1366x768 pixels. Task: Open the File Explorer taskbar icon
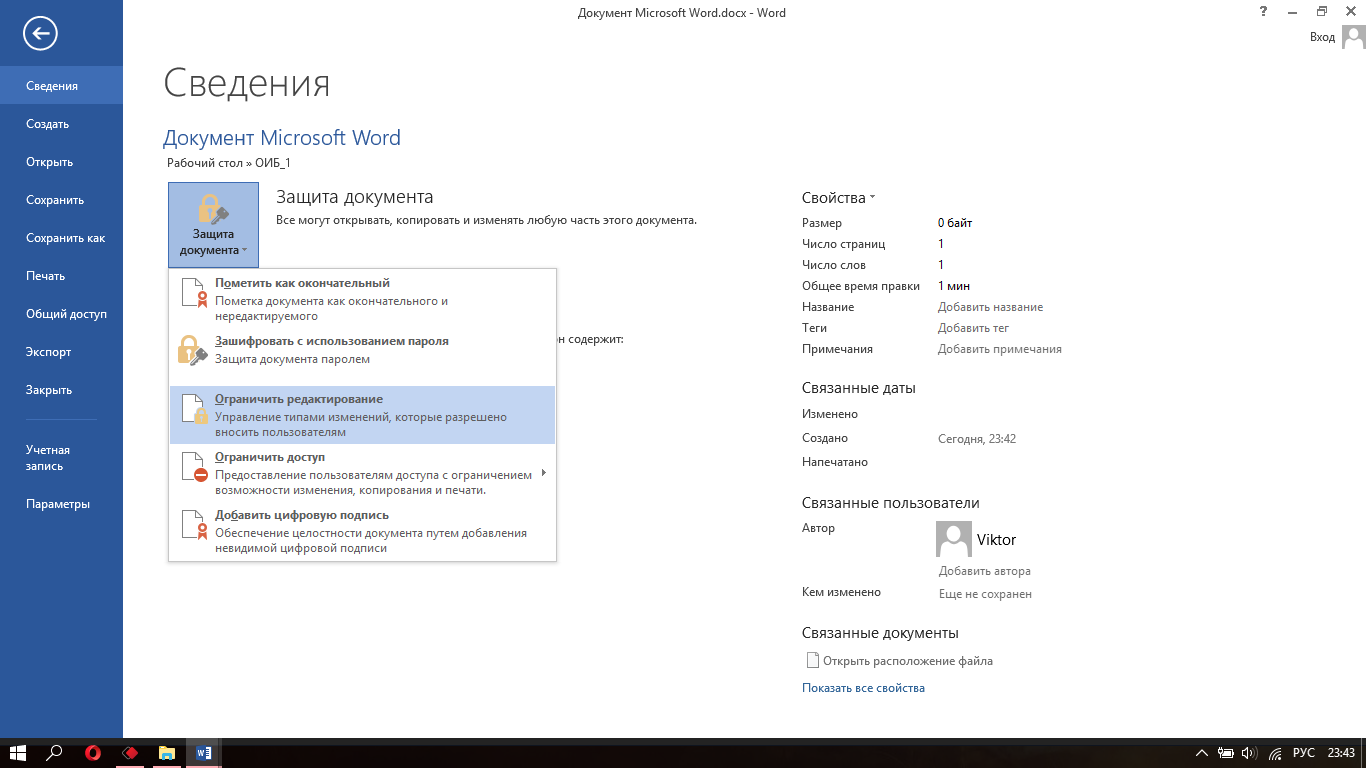167,753
